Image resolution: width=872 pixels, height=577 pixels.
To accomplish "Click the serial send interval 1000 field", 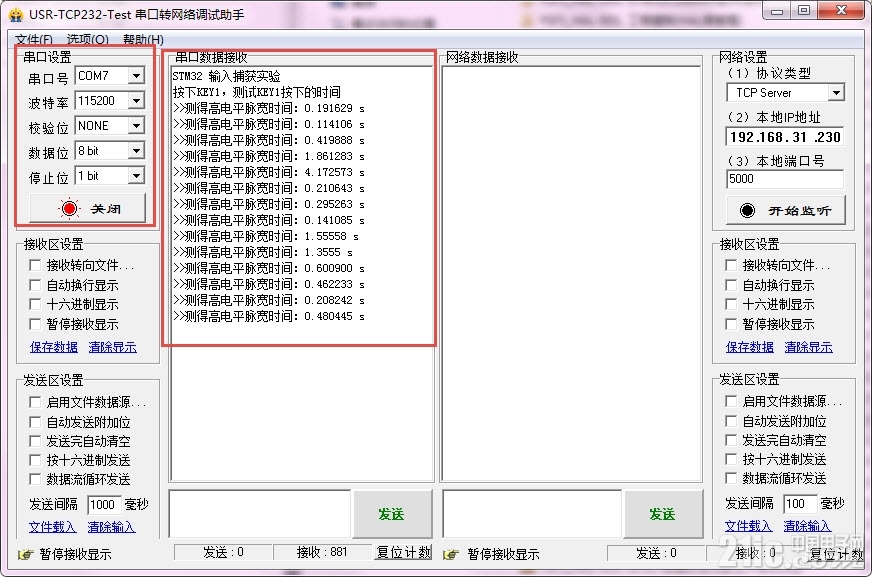I will [x=104, y=504].
